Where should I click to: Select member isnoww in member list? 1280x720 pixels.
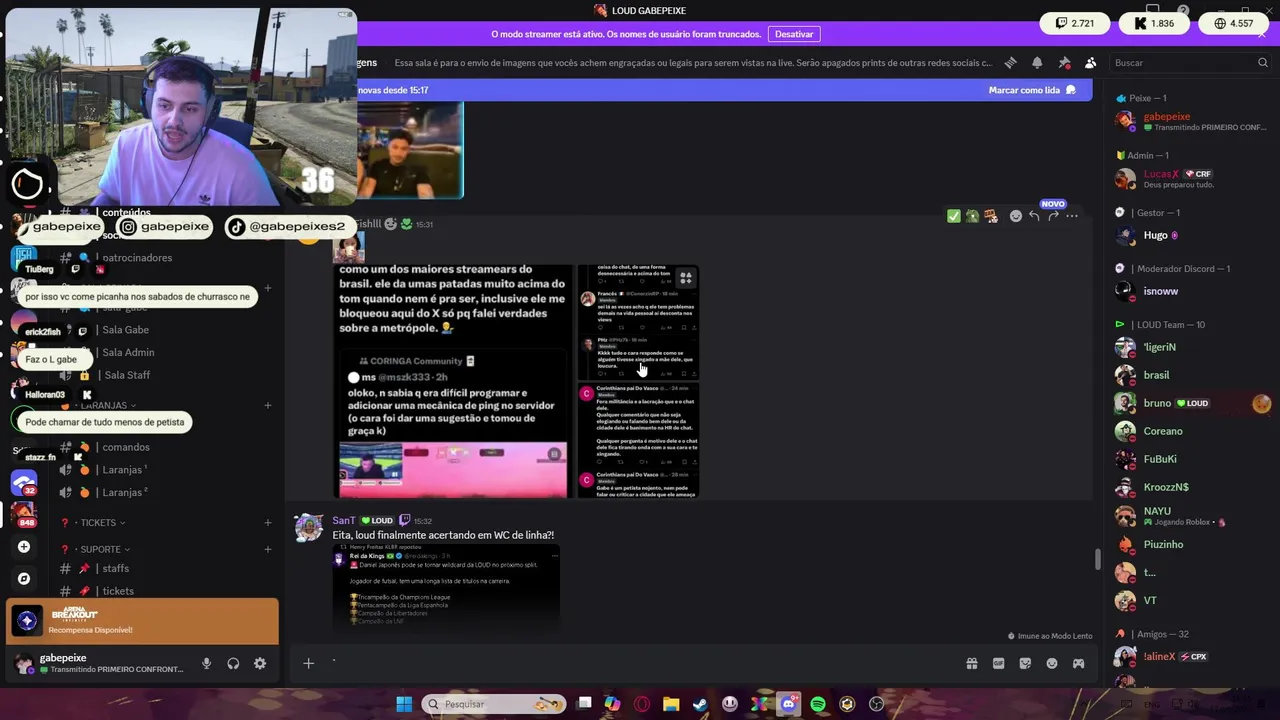1190,291
